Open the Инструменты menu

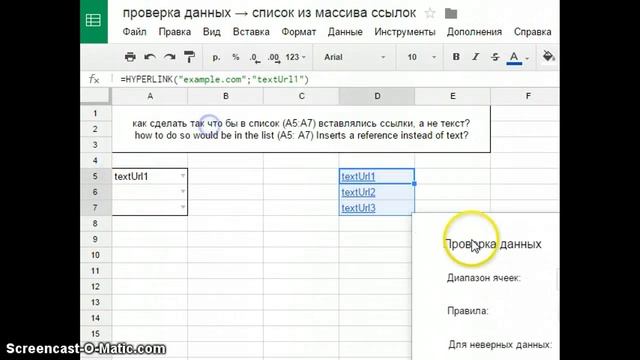405,32
